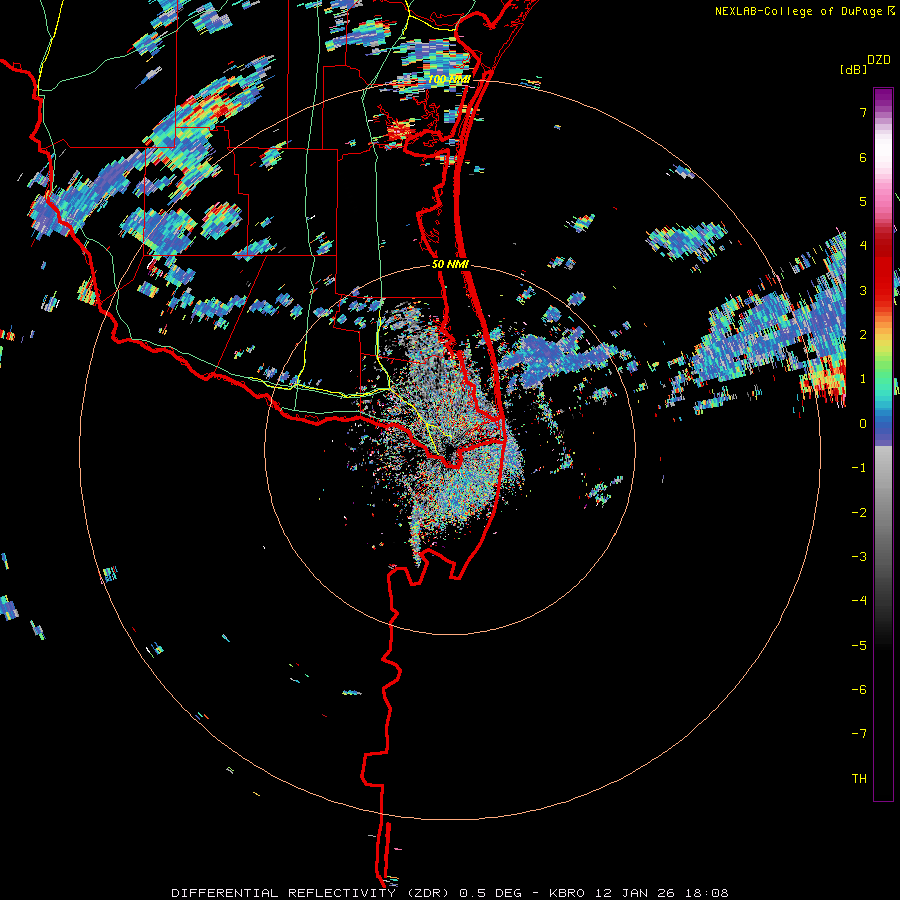Click the 7 value on the color scale
Image resolution: width=900 pixels, height=900 pixels.
point(863,112)
